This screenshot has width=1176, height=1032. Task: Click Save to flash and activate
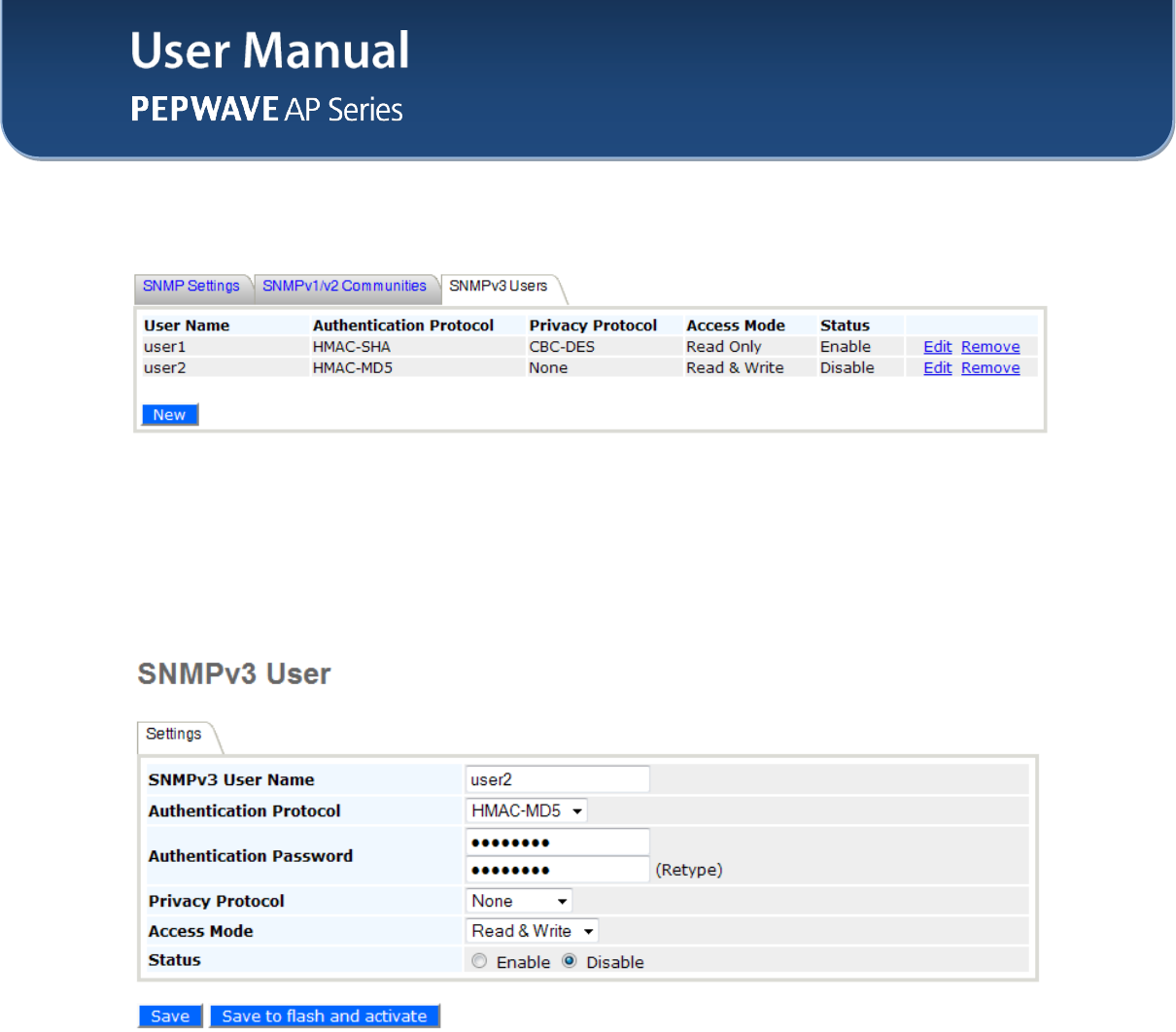325,1015
